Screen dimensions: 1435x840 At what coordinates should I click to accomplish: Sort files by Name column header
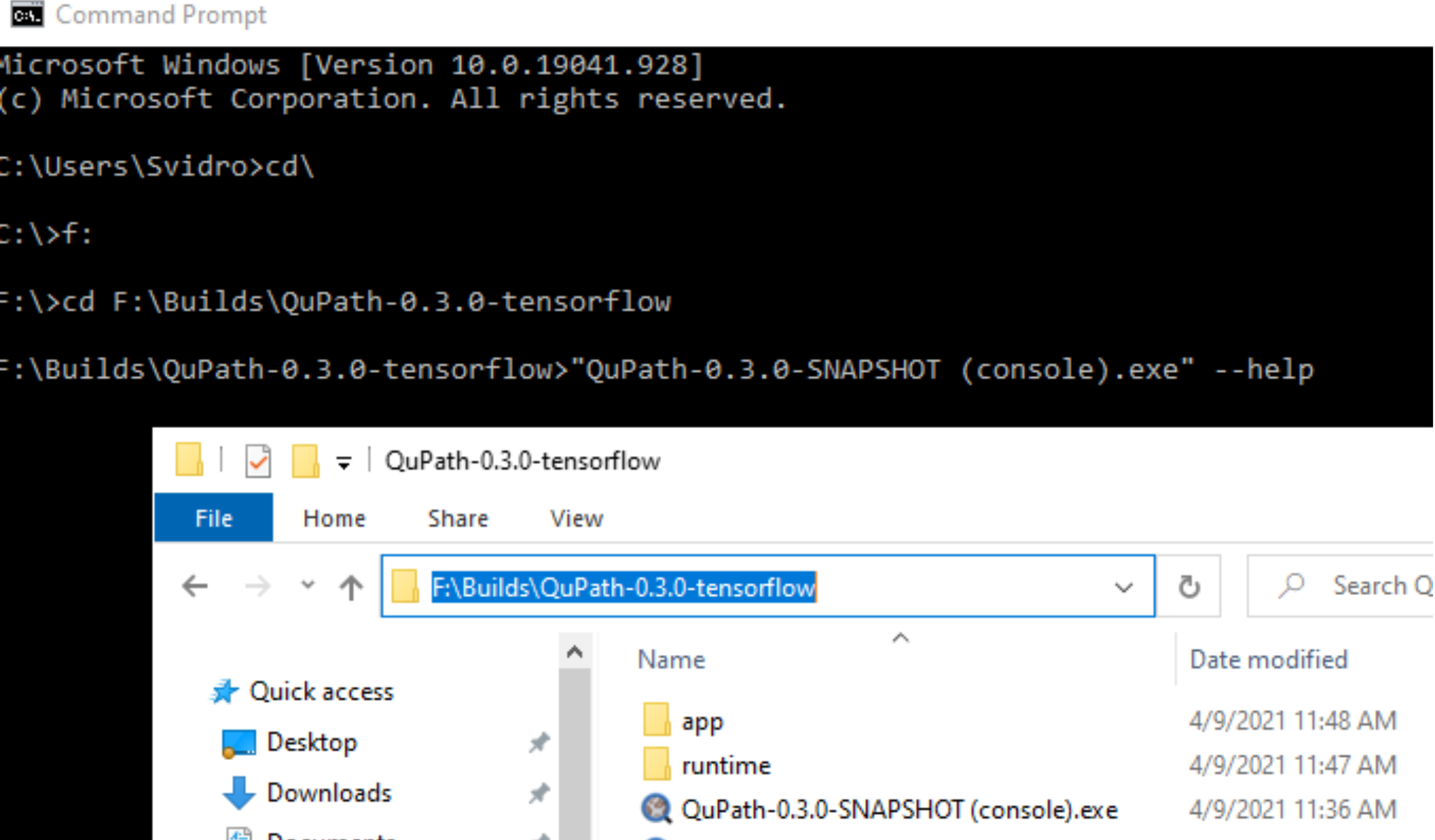[x=671, y=659]
